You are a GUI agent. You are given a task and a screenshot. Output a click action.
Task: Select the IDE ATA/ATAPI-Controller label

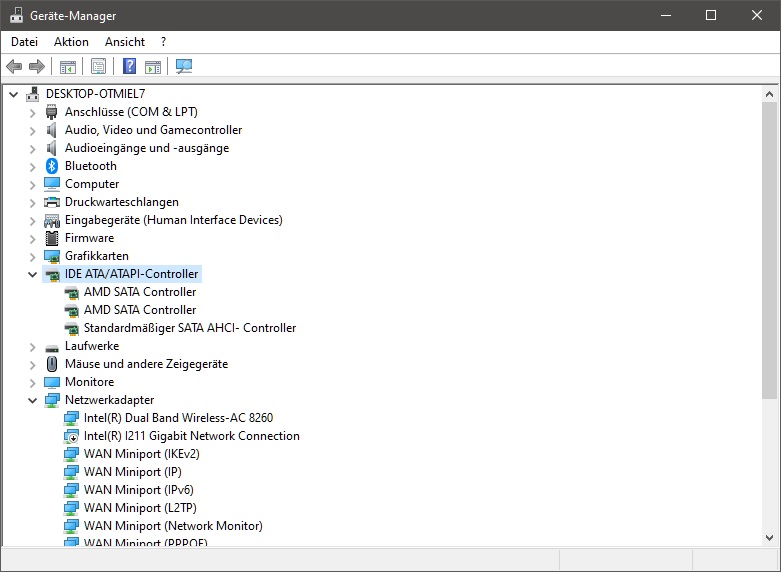click(x=131, y=274)
